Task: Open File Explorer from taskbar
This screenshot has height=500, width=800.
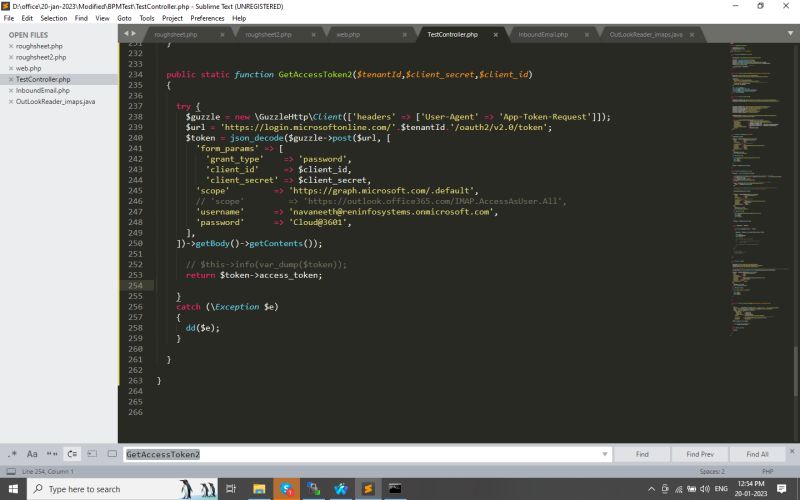Action: point(259,489)
